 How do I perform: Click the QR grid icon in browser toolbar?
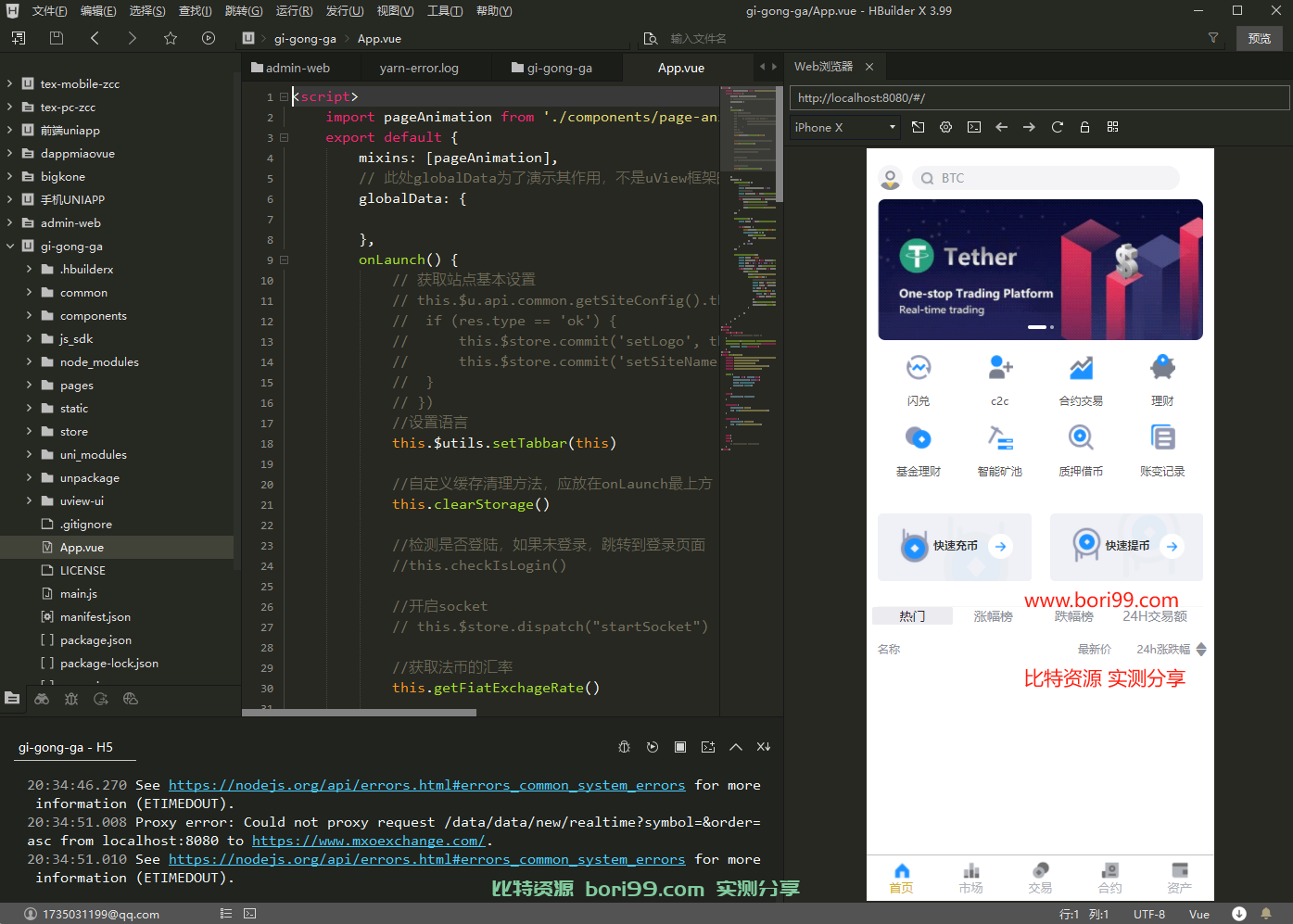click(1112, 127)
